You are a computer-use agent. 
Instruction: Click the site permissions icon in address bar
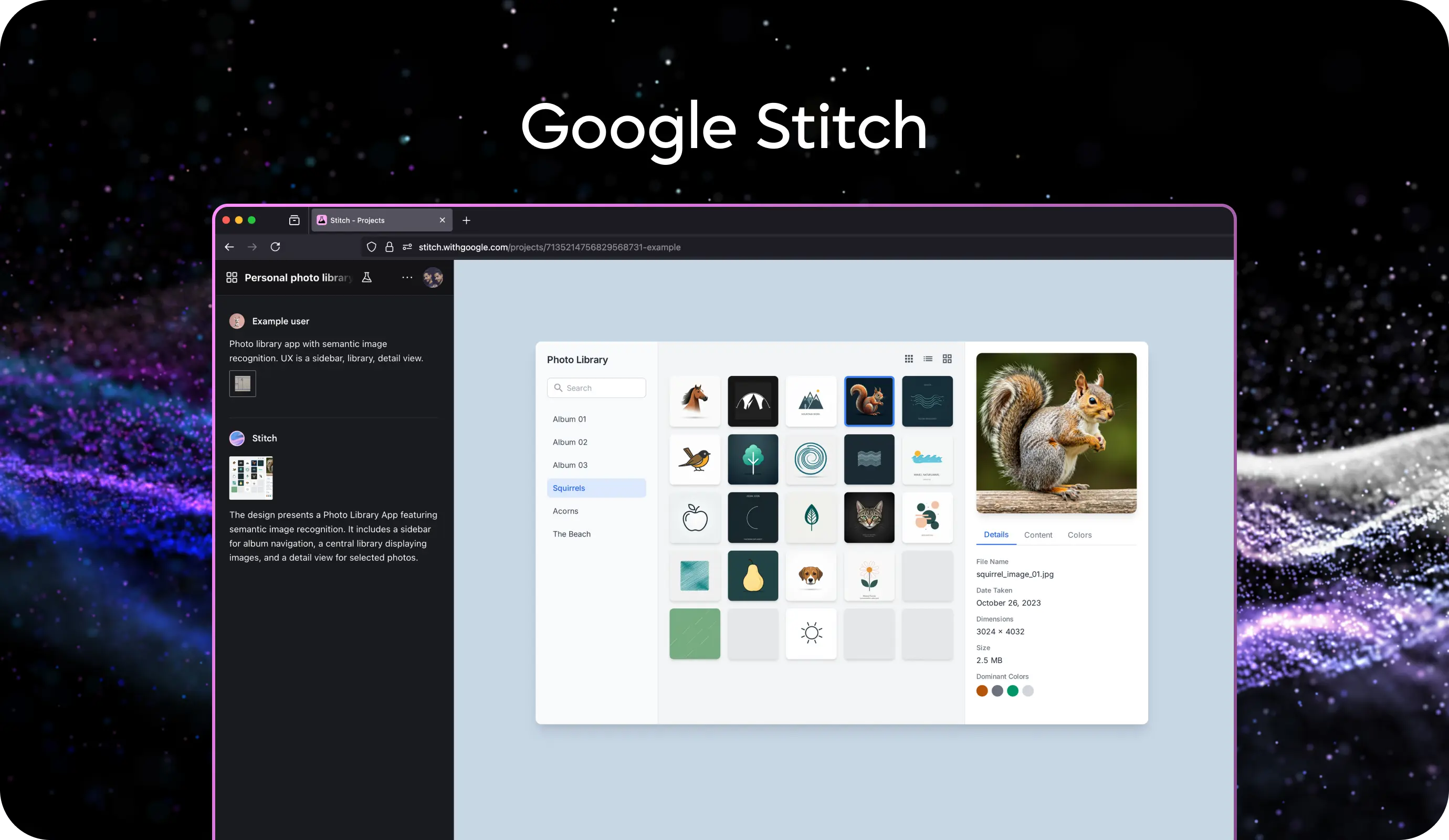(x=407, y=247)
